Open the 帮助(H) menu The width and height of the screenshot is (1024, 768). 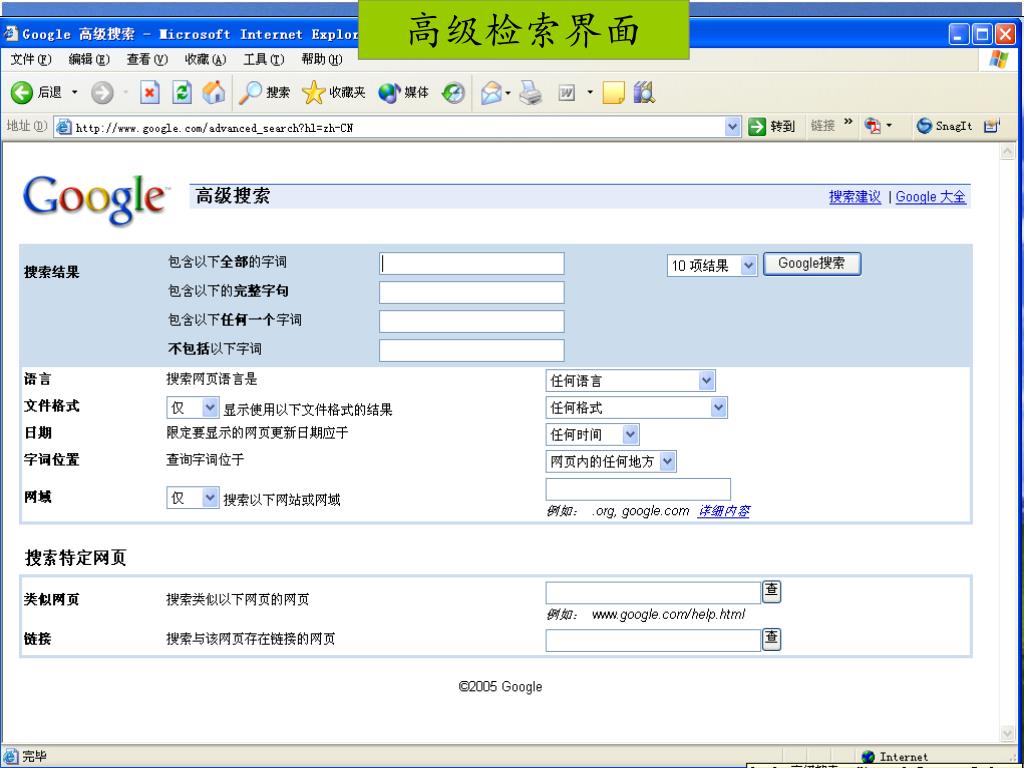(x=321, y=59)
